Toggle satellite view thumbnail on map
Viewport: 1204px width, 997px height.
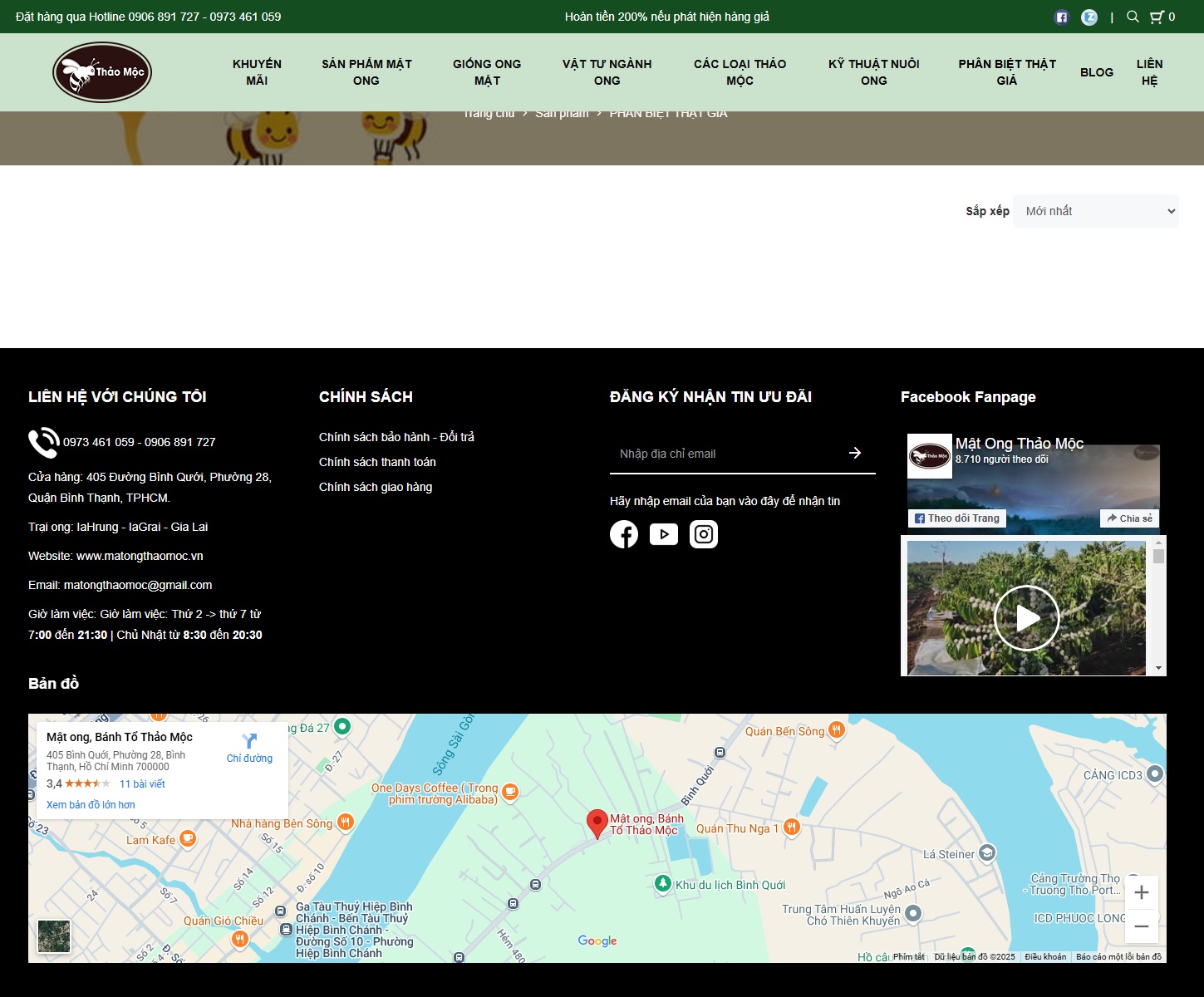click(x=55, y=936)
